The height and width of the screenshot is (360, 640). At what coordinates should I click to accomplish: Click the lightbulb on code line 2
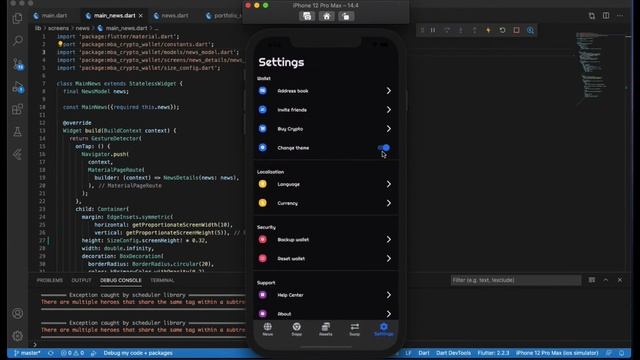[60, 44]
